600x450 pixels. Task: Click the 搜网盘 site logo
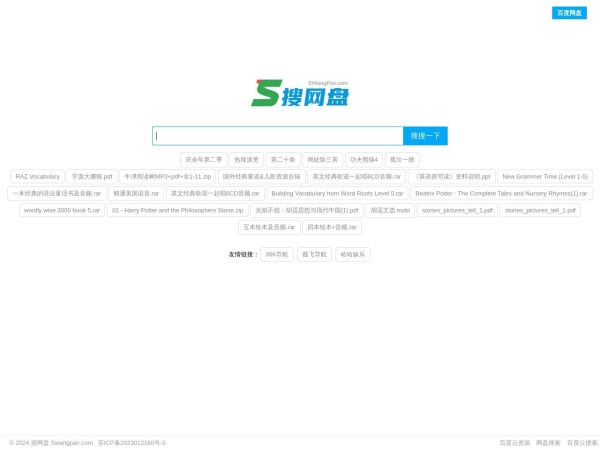click(x=300, y=94)
